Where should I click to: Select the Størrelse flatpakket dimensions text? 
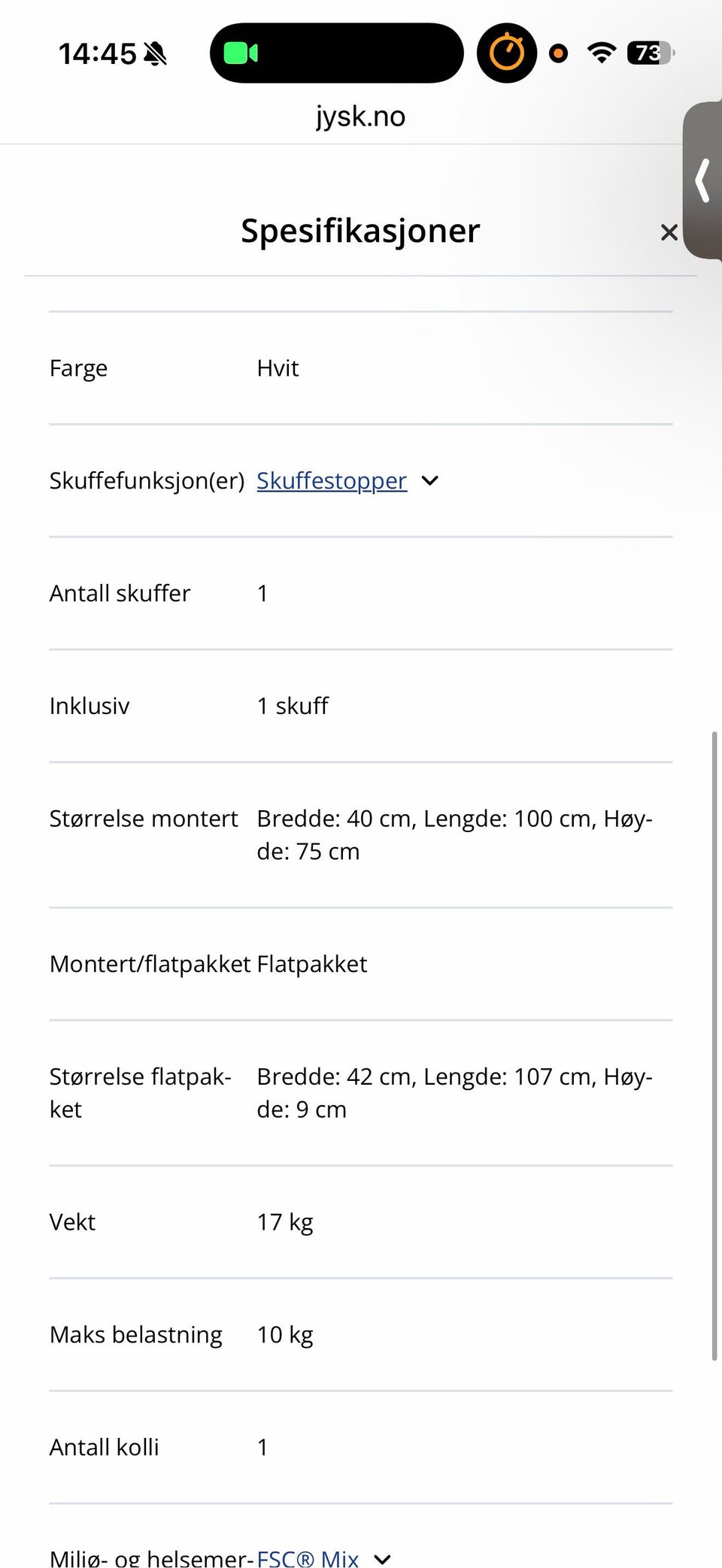454,1093
